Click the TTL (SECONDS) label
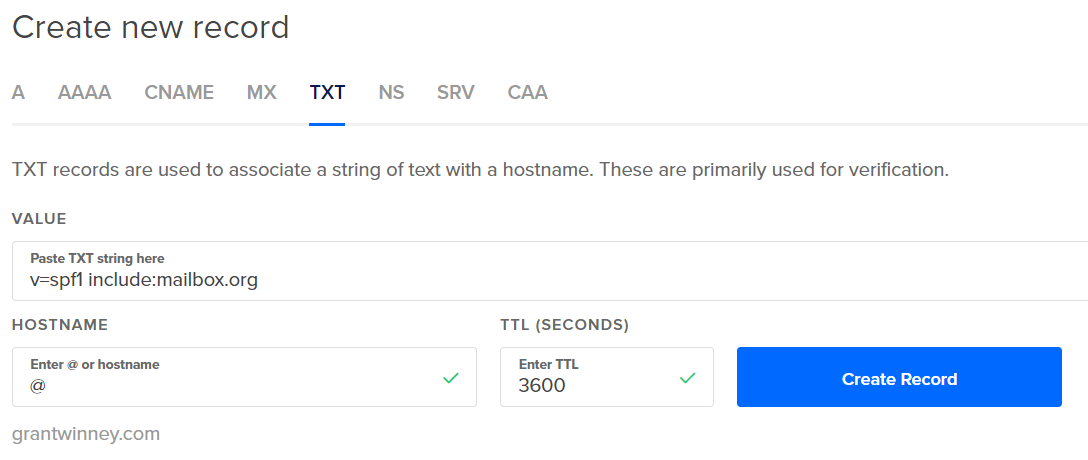1088x460 pixels. (564, 325)
